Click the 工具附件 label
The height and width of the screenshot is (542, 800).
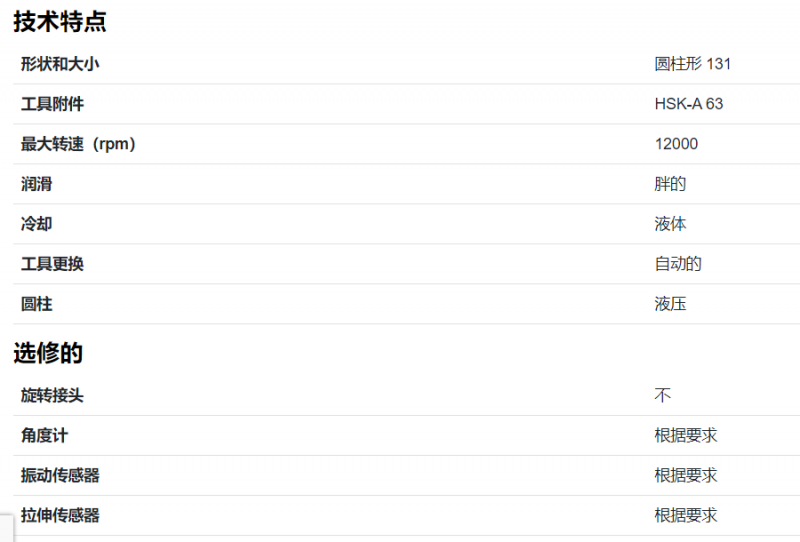[x=52, y=104]
